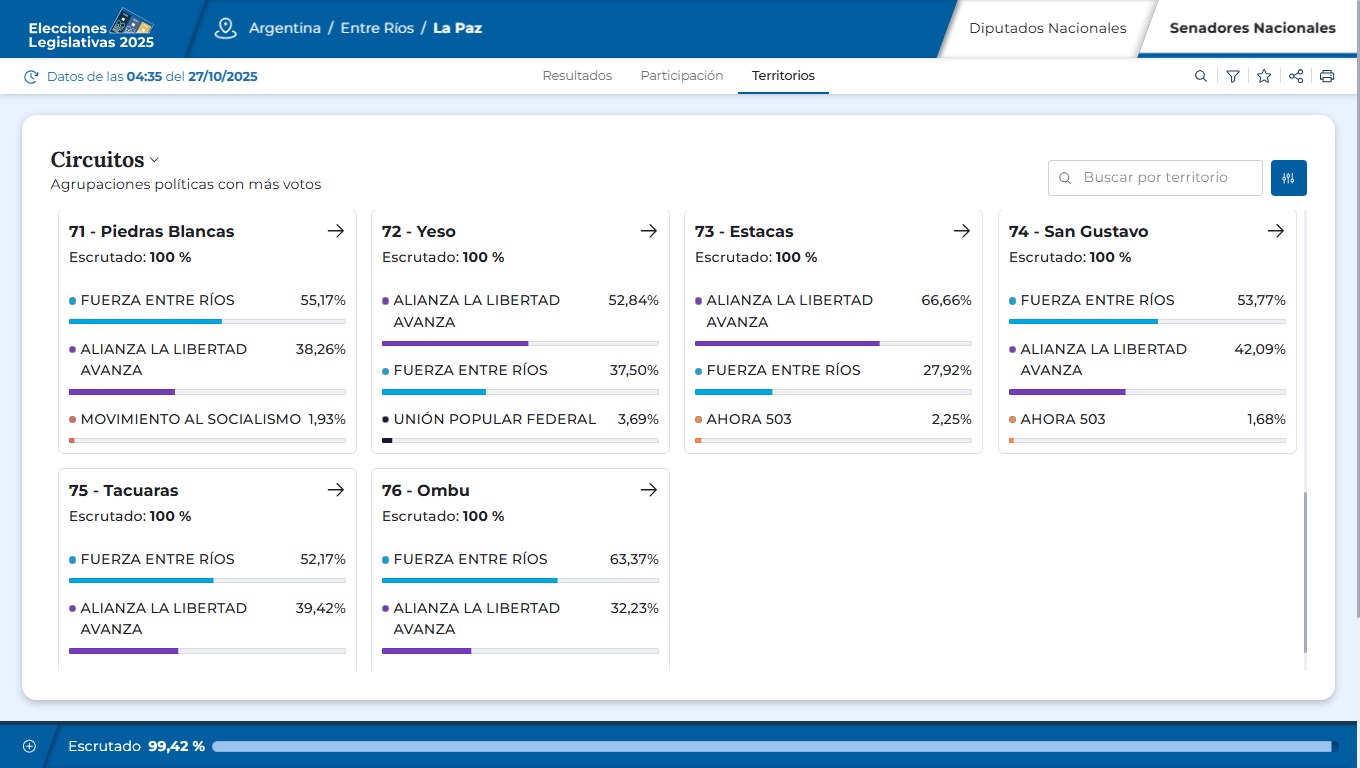Click Entre Ríos in the breadcrumb

pos(377,28)
